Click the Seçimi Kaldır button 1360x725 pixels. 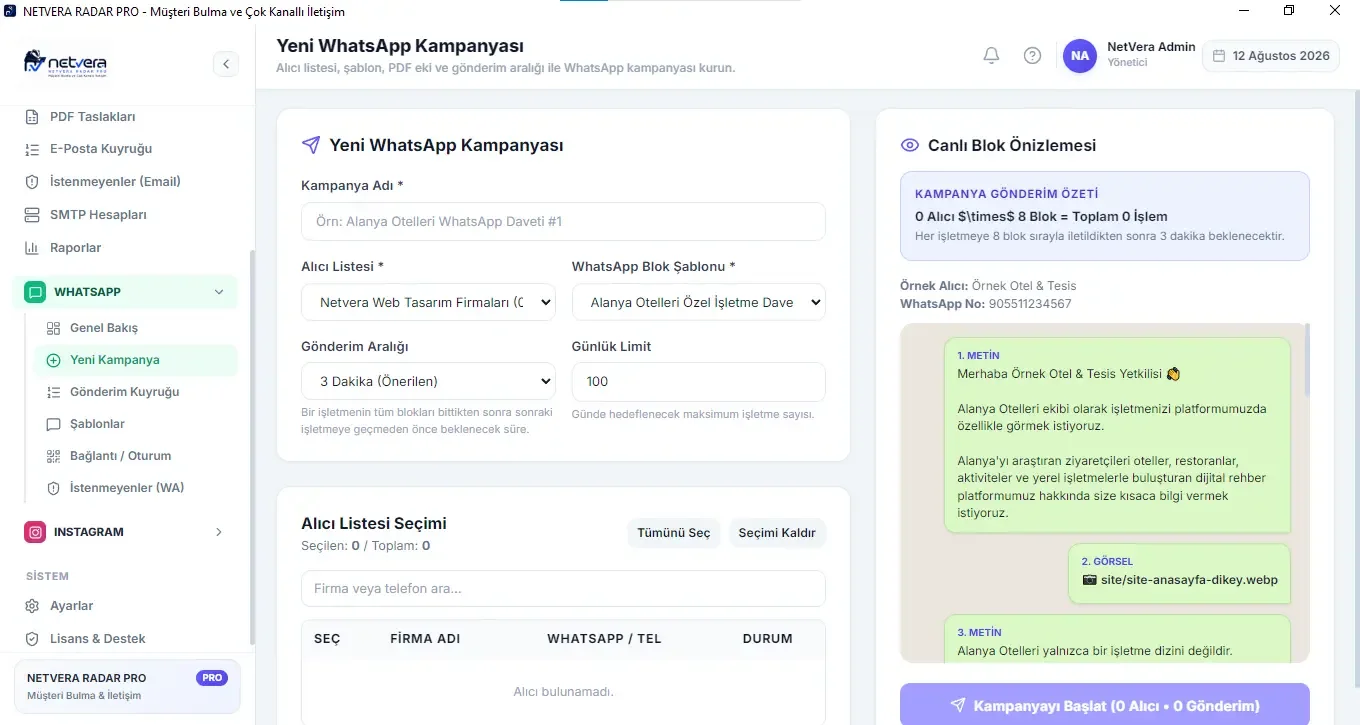click(x=777, y=533)
